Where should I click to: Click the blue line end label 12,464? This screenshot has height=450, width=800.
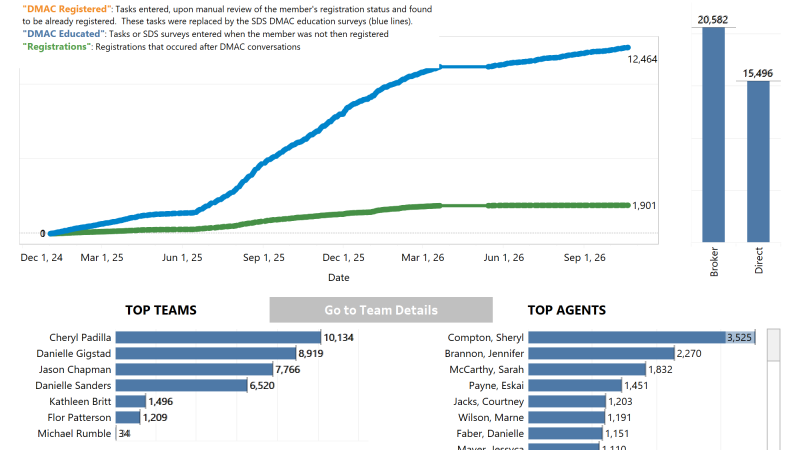click(x=642, y=59)
